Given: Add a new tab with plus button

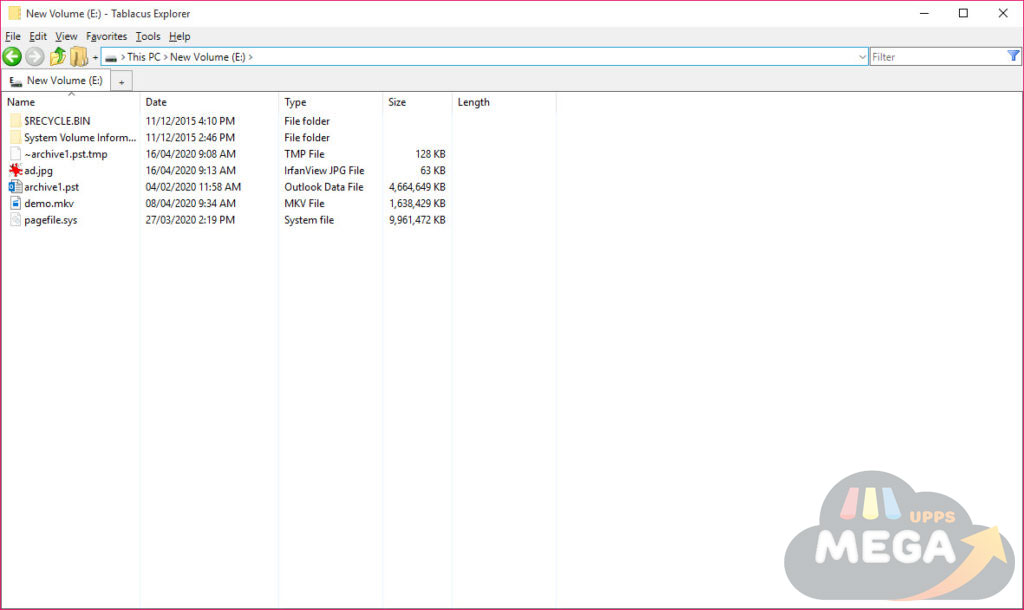Looking at the screenshot, I should coord(121,82).
